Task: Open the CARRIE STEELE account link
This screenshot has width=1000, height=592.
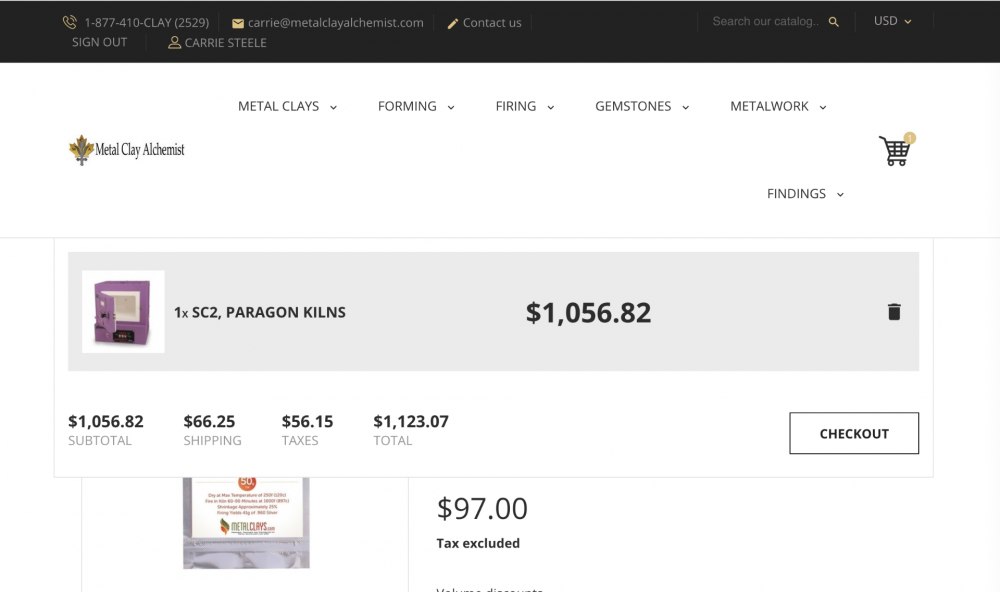Action: click(226, 43)
